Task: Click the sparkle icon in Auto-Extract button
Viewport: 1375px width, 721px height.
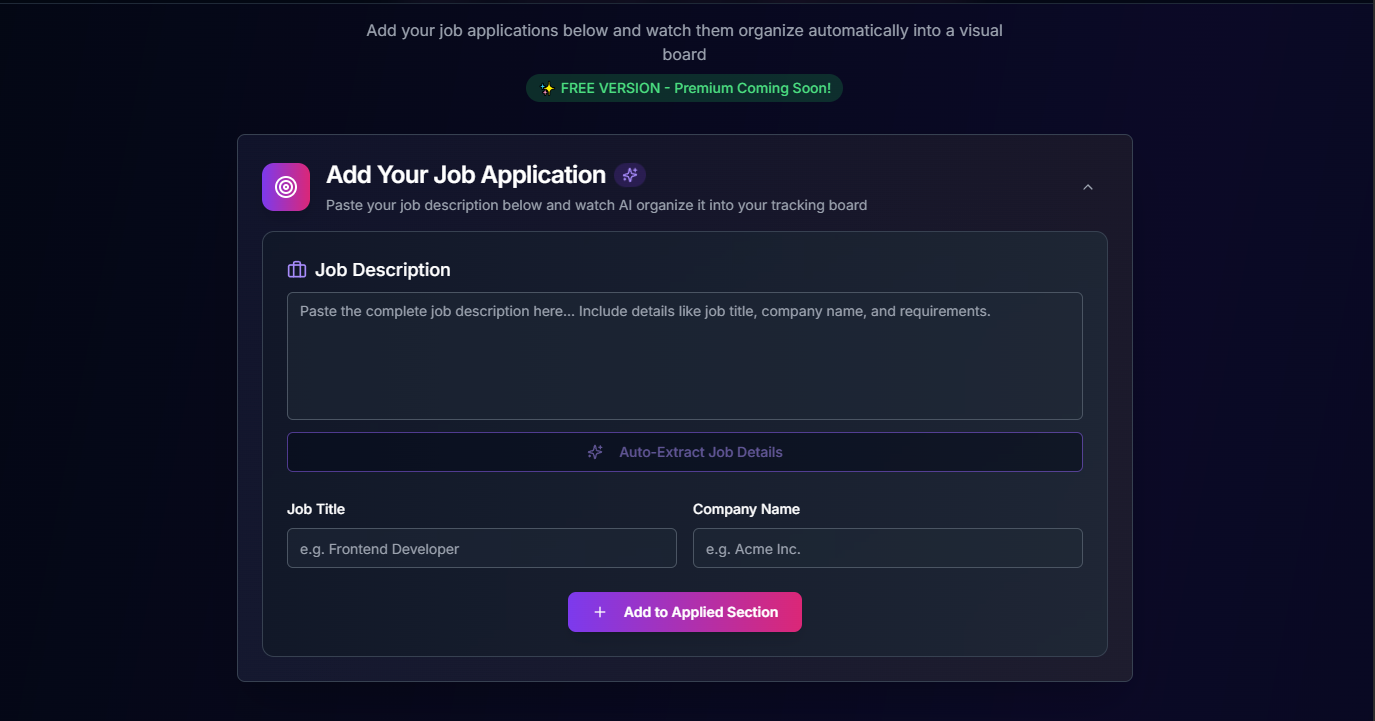Action: (x=595, y=452)
